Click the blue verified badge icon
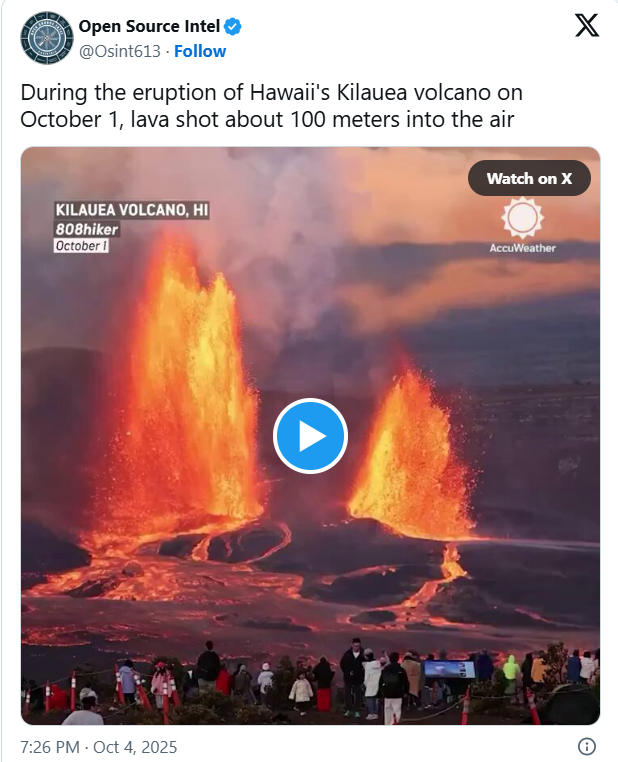 (233, 26)
